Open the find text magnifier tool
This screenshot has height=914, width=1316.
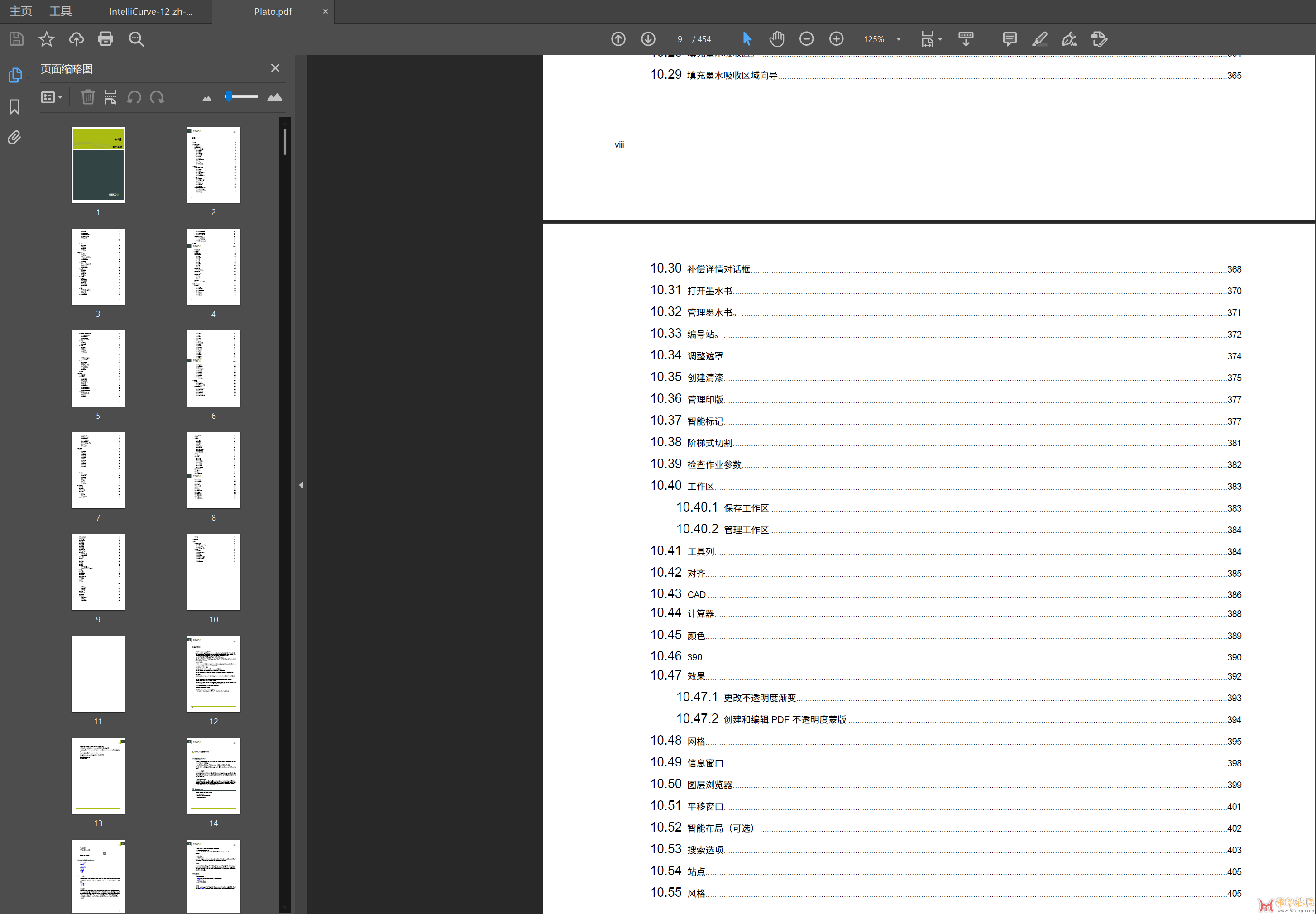(x=136, y=39)
